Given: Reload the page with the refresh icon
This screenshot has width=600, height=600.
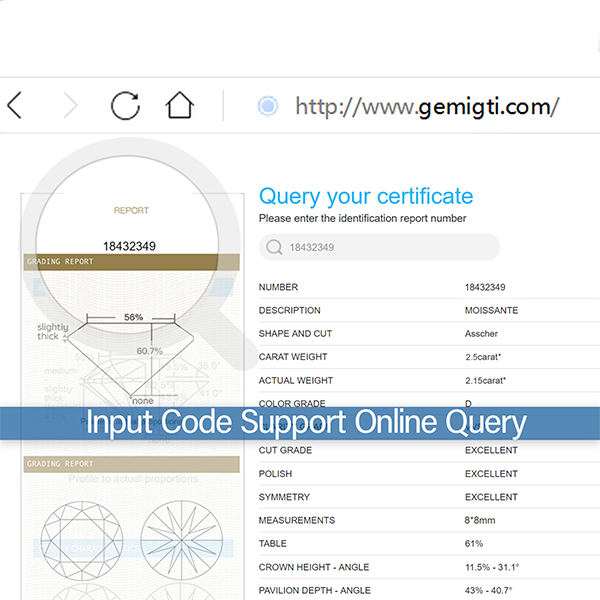Looking at the screenshot, I should tap(125, 106).
